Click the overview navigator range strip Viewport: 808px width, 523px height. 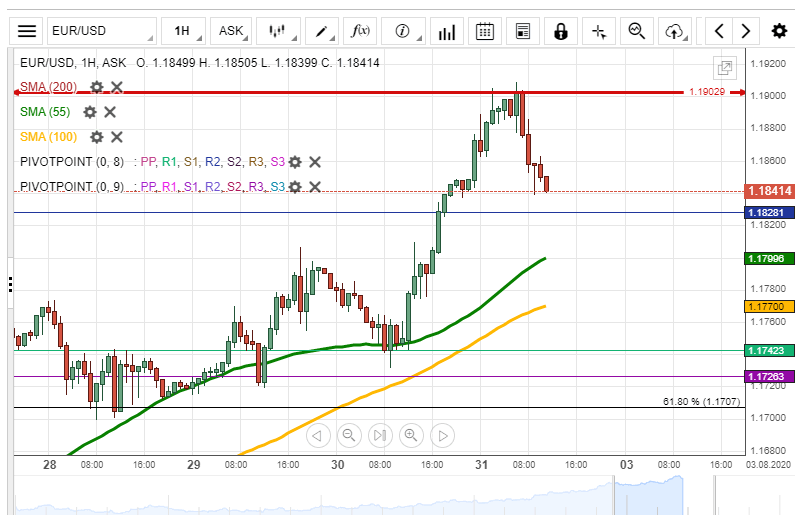coord(400,495)
